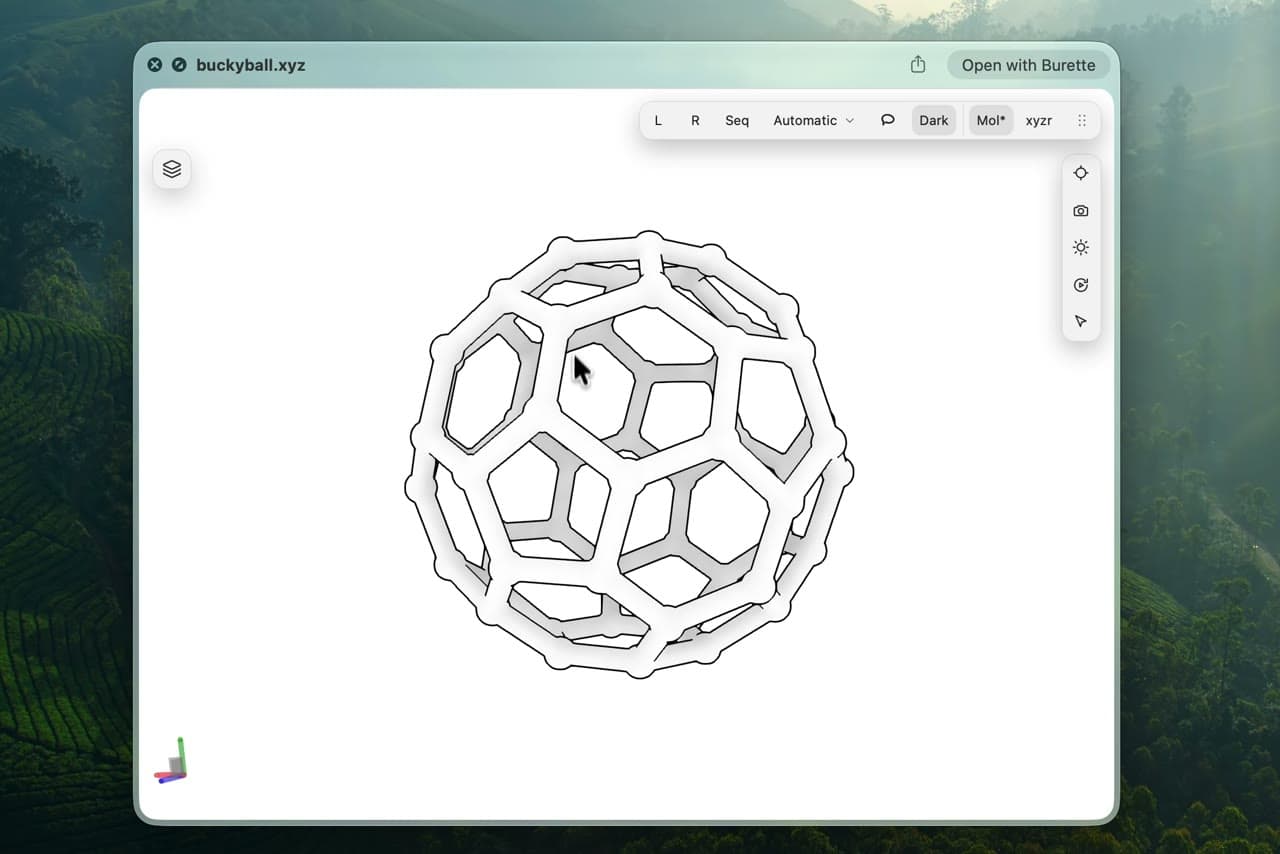This screenshot has height=854, width=1280.
Task: Toggle the L panel button
Action: coord(658,120)
